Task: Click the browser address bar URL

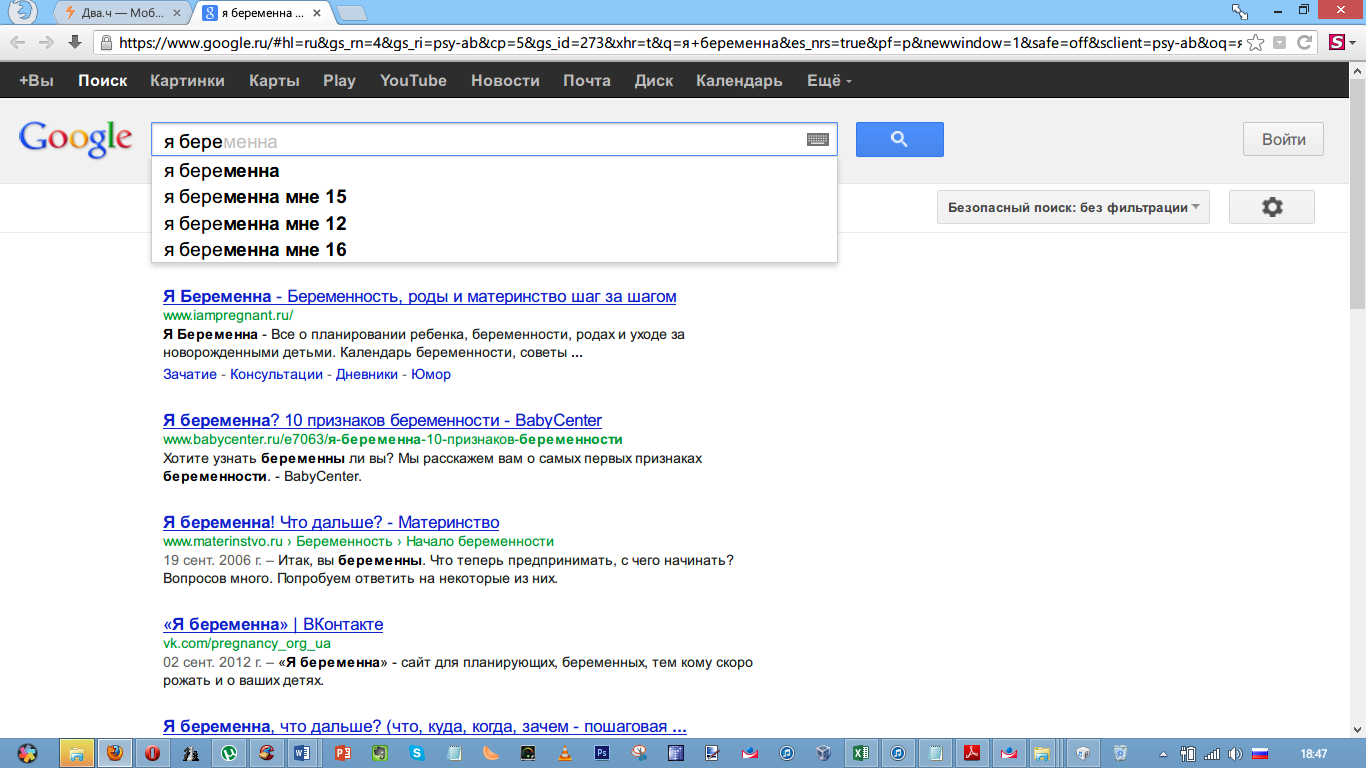Action: pos(678,43)
